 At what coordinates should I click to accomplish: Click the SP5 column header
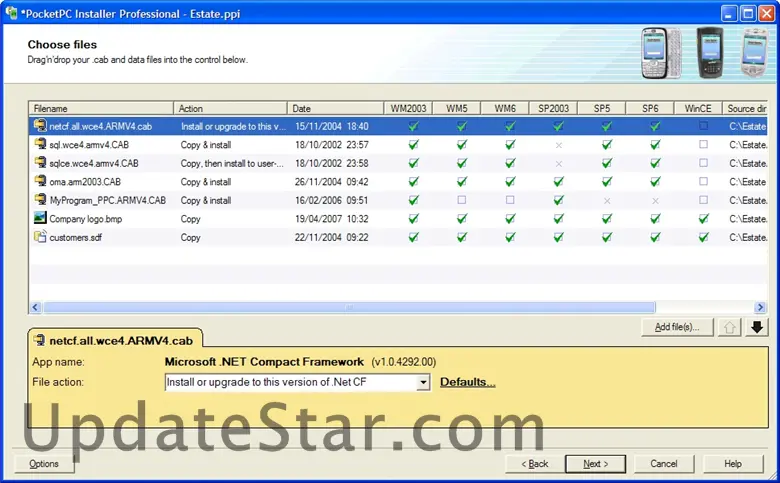coord(601,108)
